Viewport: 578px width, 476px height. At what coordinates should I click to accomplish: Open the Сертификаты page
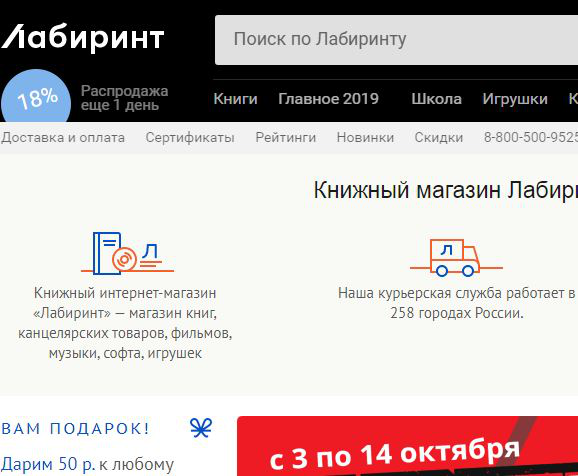click(x=190, y=138)
